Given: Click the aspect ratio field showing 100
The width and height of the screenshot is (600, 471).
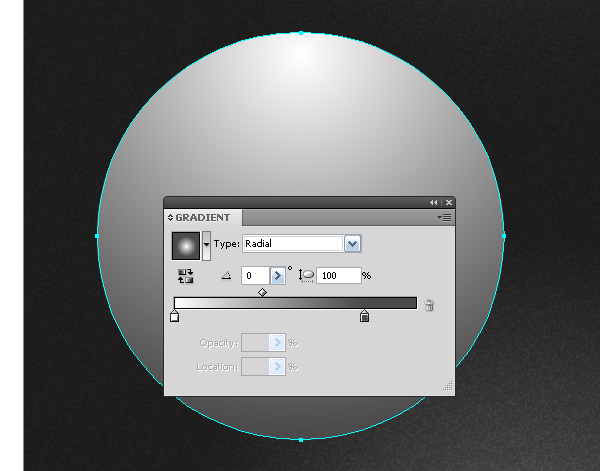Looking at the screenshot, I should (x=339, y=275).
